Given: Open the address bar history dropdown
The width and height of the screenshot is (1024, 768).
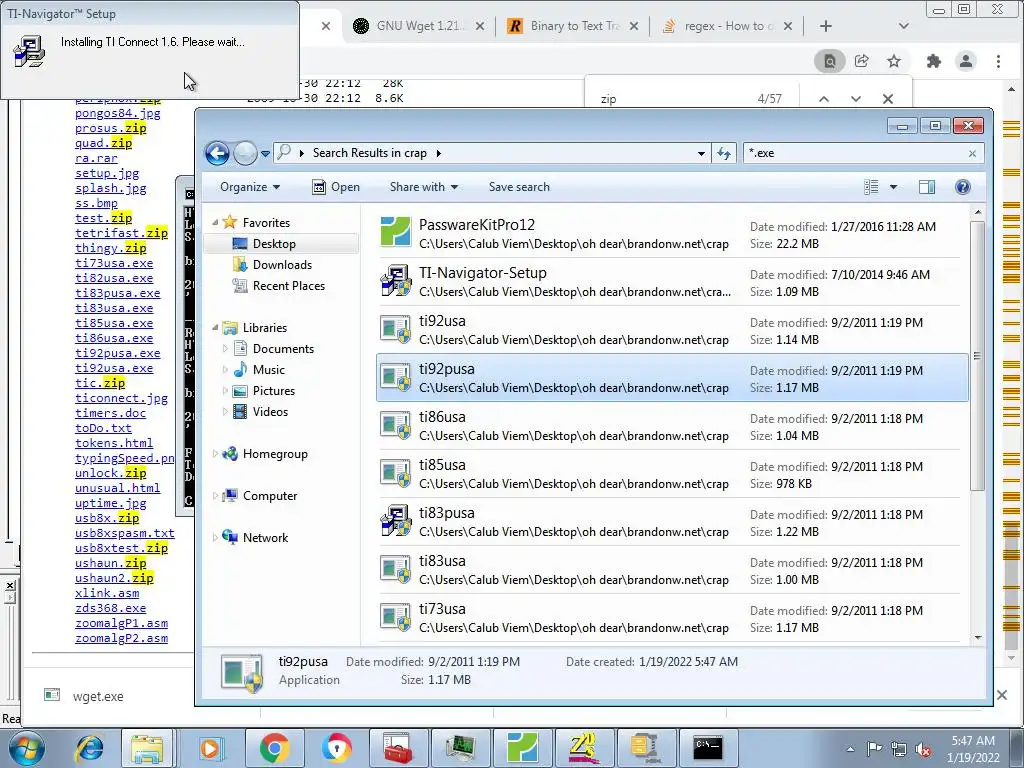Looking at the screenshot, I should click(x=701, y=154).
